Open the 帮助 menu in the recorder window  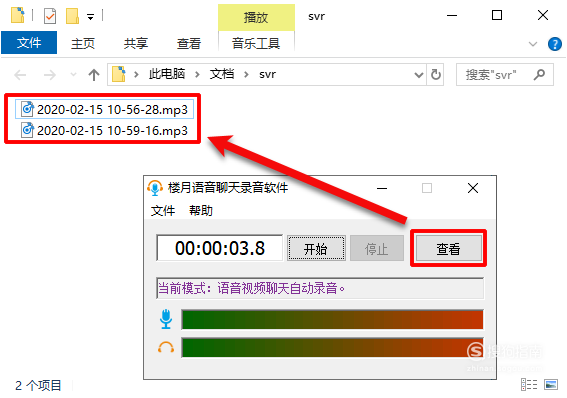201,210
